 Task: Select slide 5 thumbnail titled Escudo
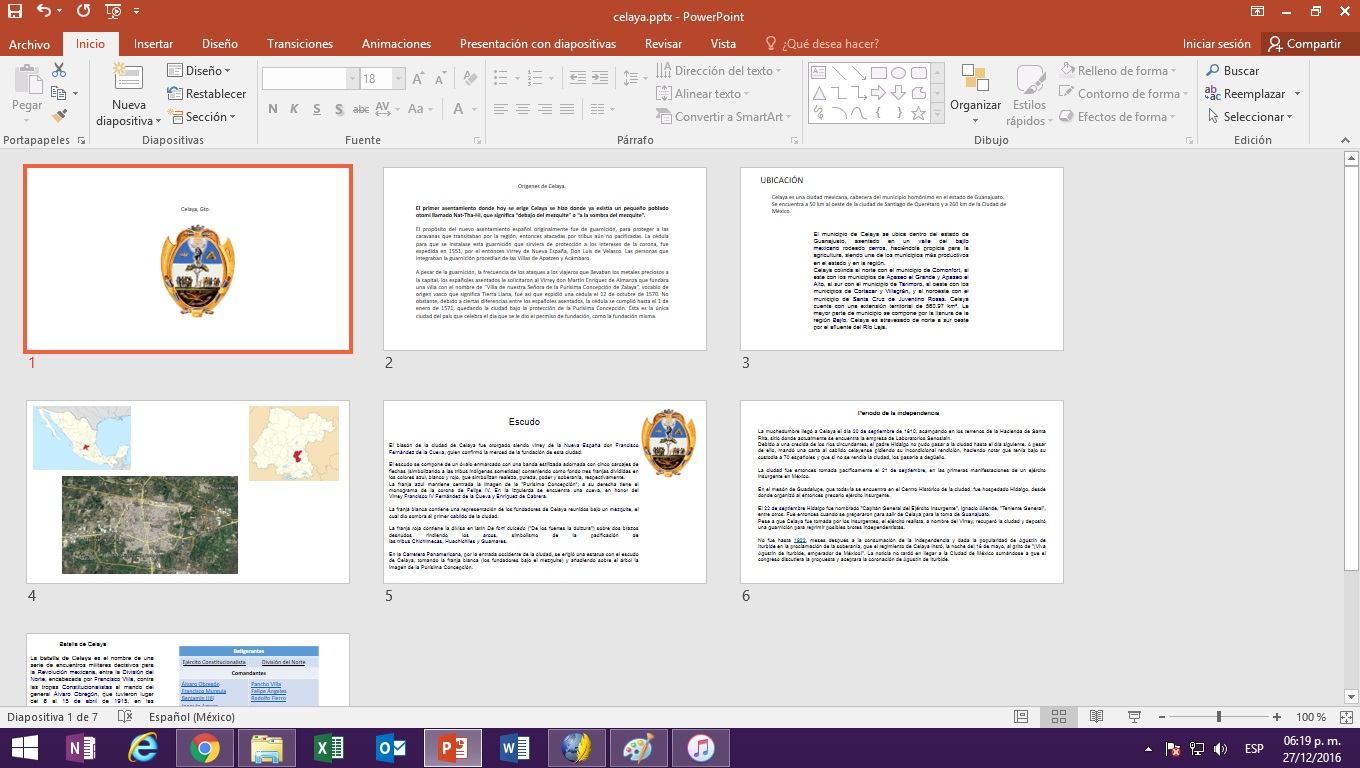pyautogui.click(x=545, y=492)
